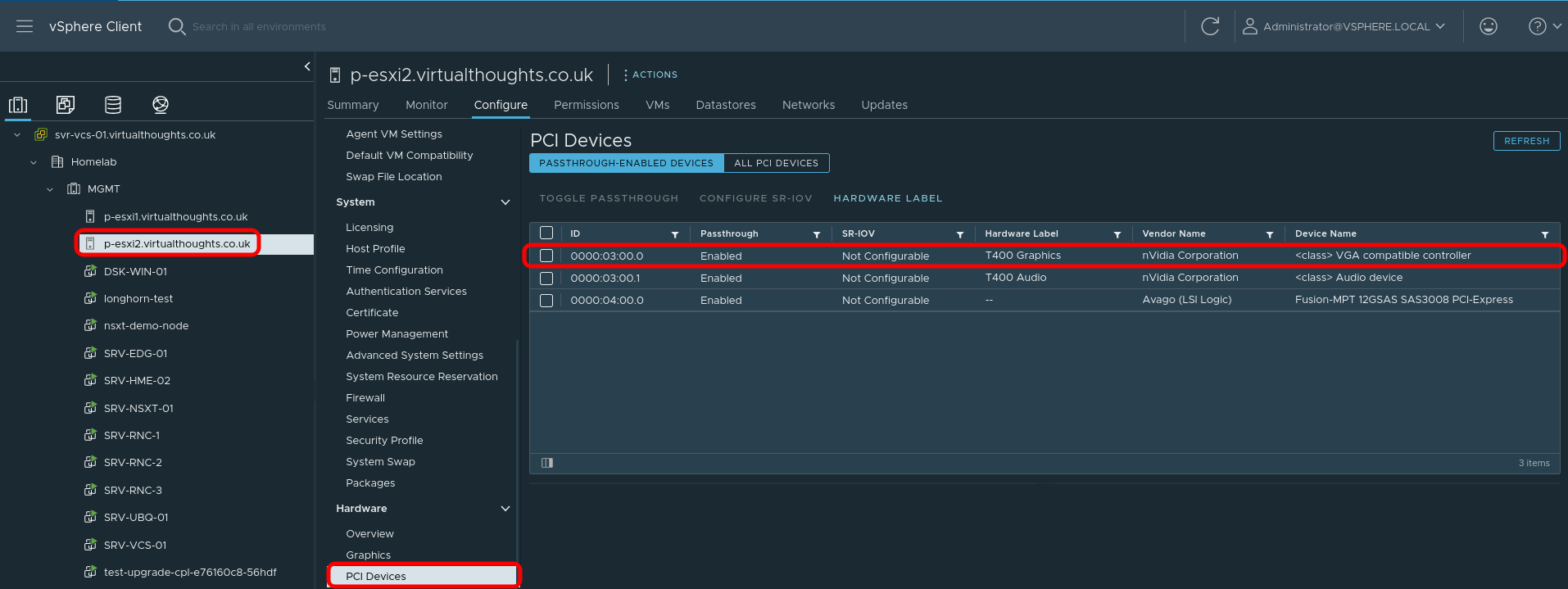
Task: Click the MGMT cluster icon
Action: (x=74, y=188)
